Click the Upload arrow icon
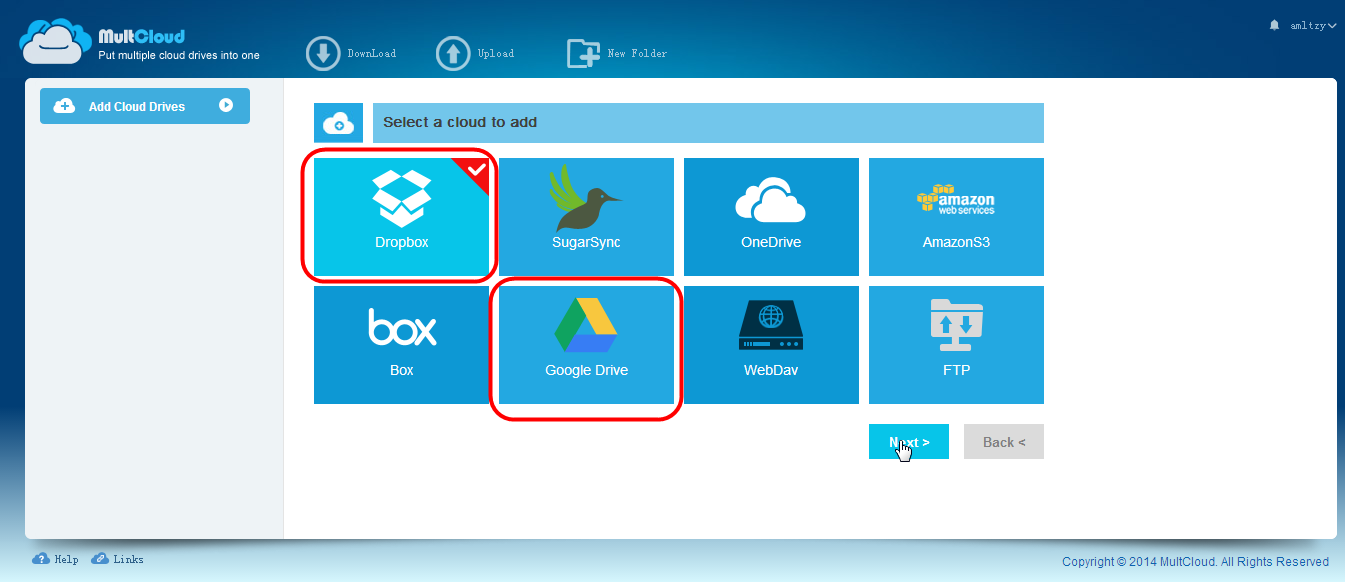This screenshot has height=582, width=1345. pos(453,53)
